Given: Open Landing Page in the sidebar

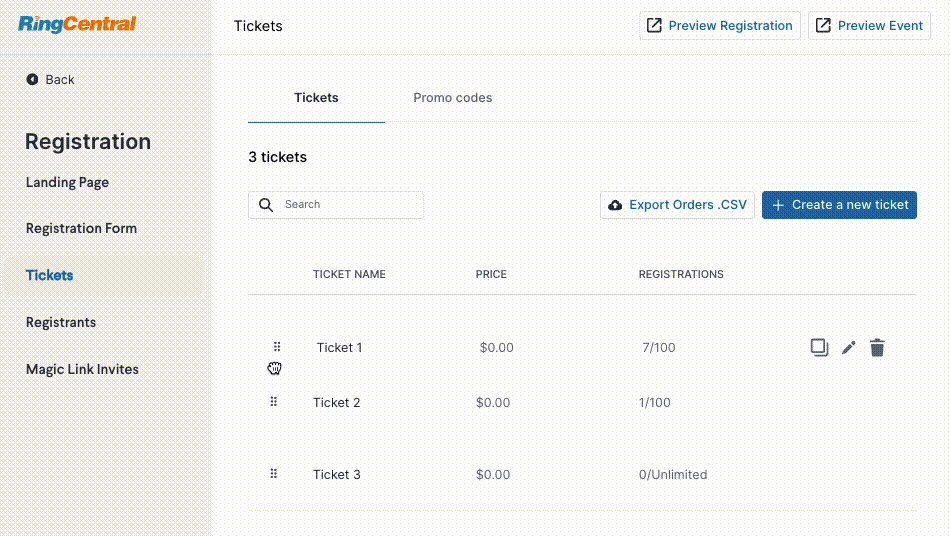Looking at the screenshot, I should pyautogui.click(x=67, y=182).
